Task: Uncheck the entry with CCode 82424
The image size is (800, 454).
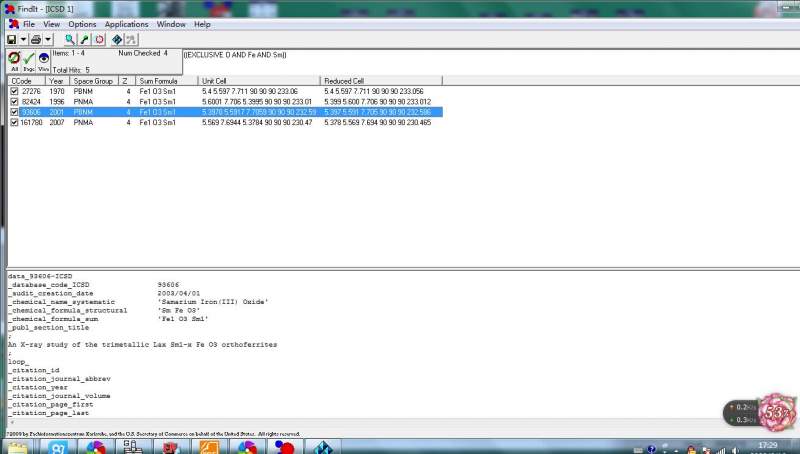Action: tap(14, 102)
